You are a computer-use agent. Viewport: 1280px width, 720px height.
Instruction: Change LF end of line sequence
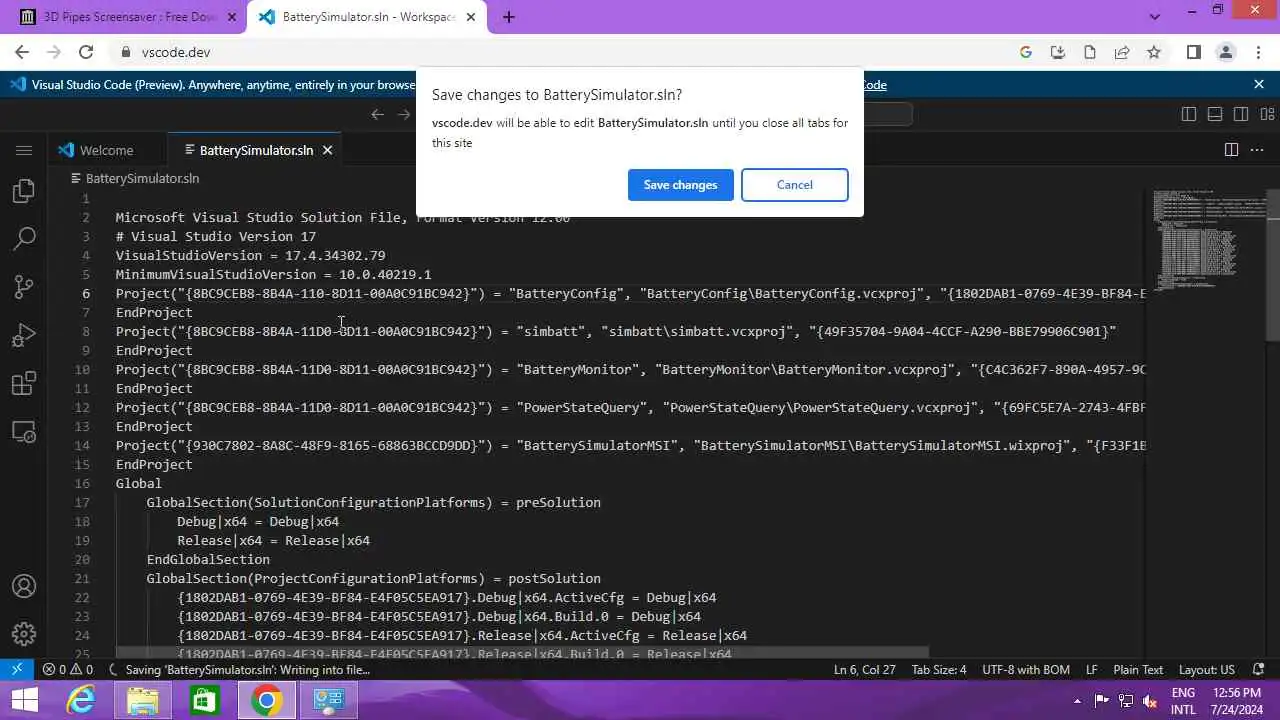pos(1092,670)
